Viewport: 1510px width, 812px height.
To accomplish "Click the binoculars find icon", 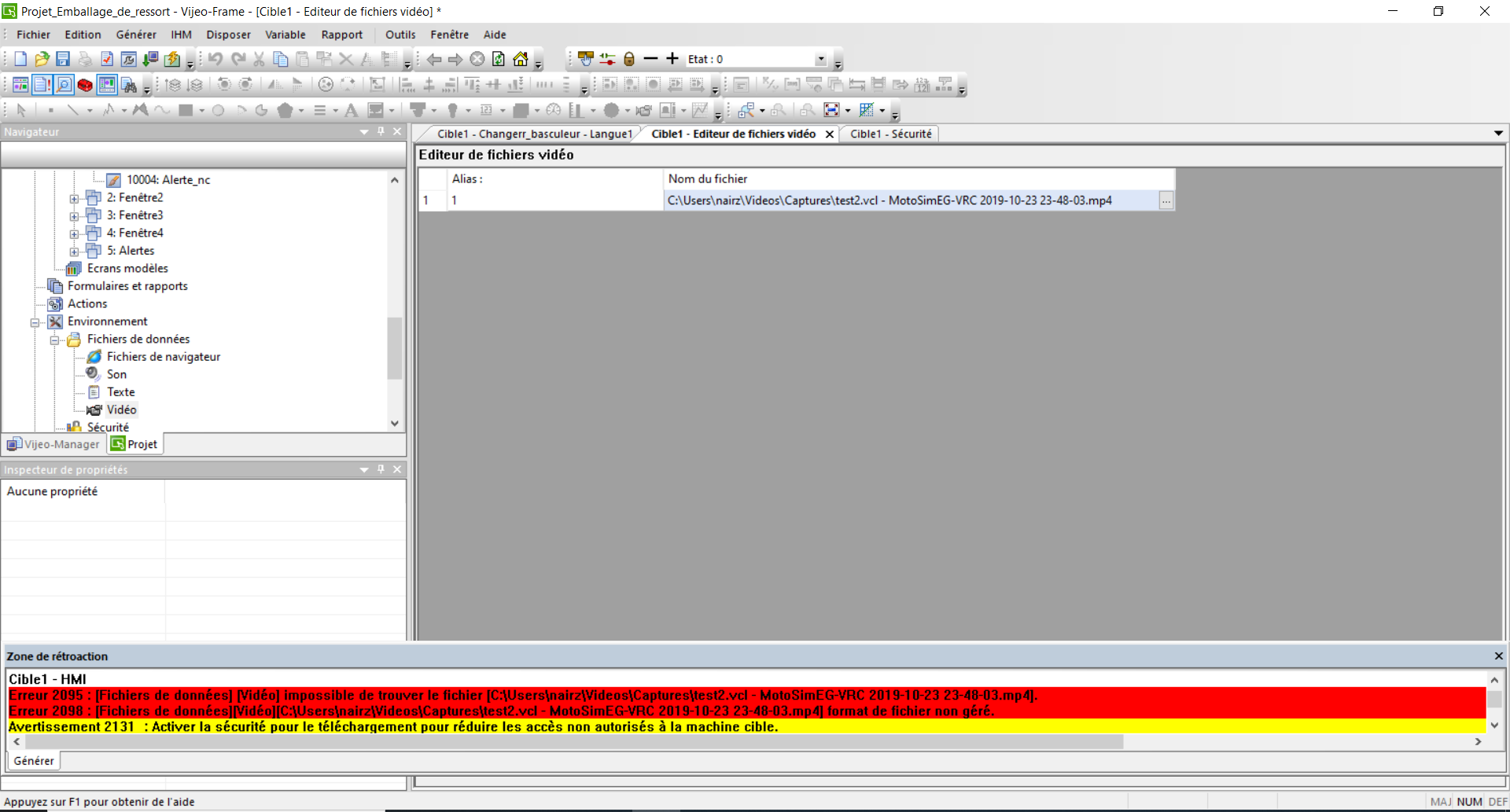I will click(x=130, y=85).
